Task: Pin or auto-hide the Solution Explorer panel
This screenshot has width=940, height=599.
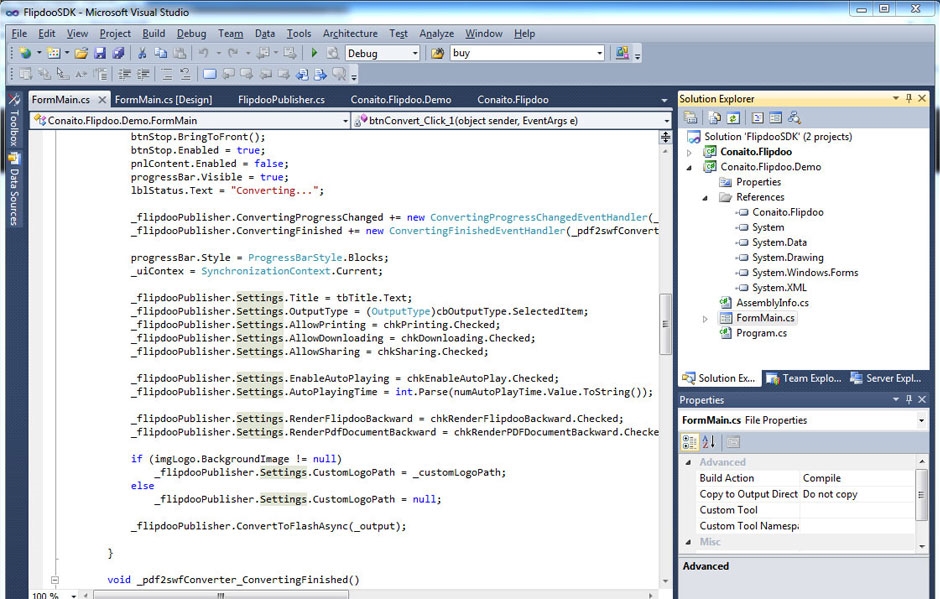Action: coord(909,98)
